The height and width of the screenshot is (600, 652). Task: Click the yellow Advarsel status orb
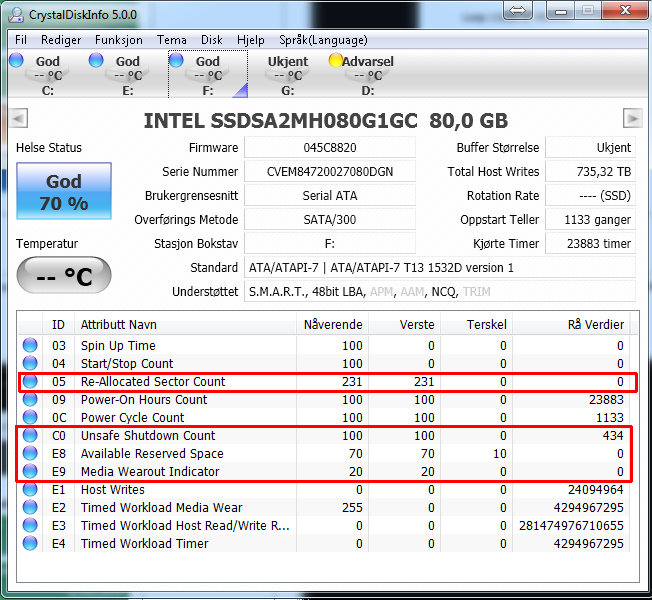pos(335,60)
